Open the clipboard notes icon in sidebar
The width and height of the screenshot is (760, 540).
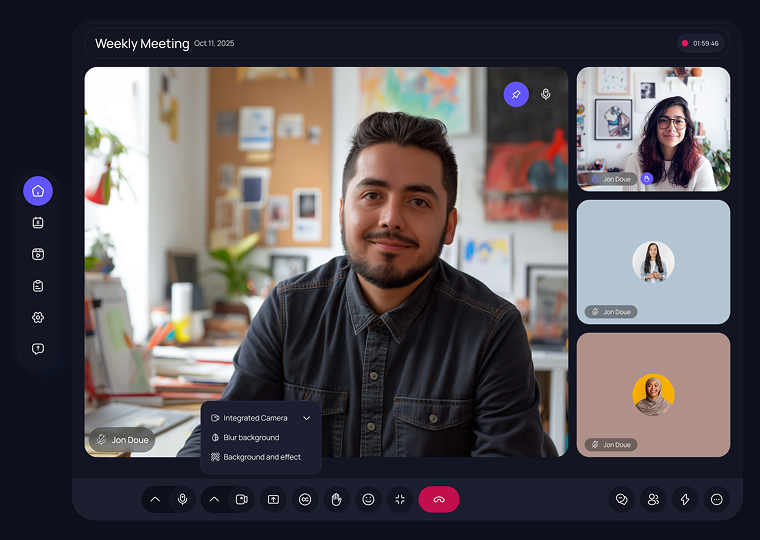(38, 286)
